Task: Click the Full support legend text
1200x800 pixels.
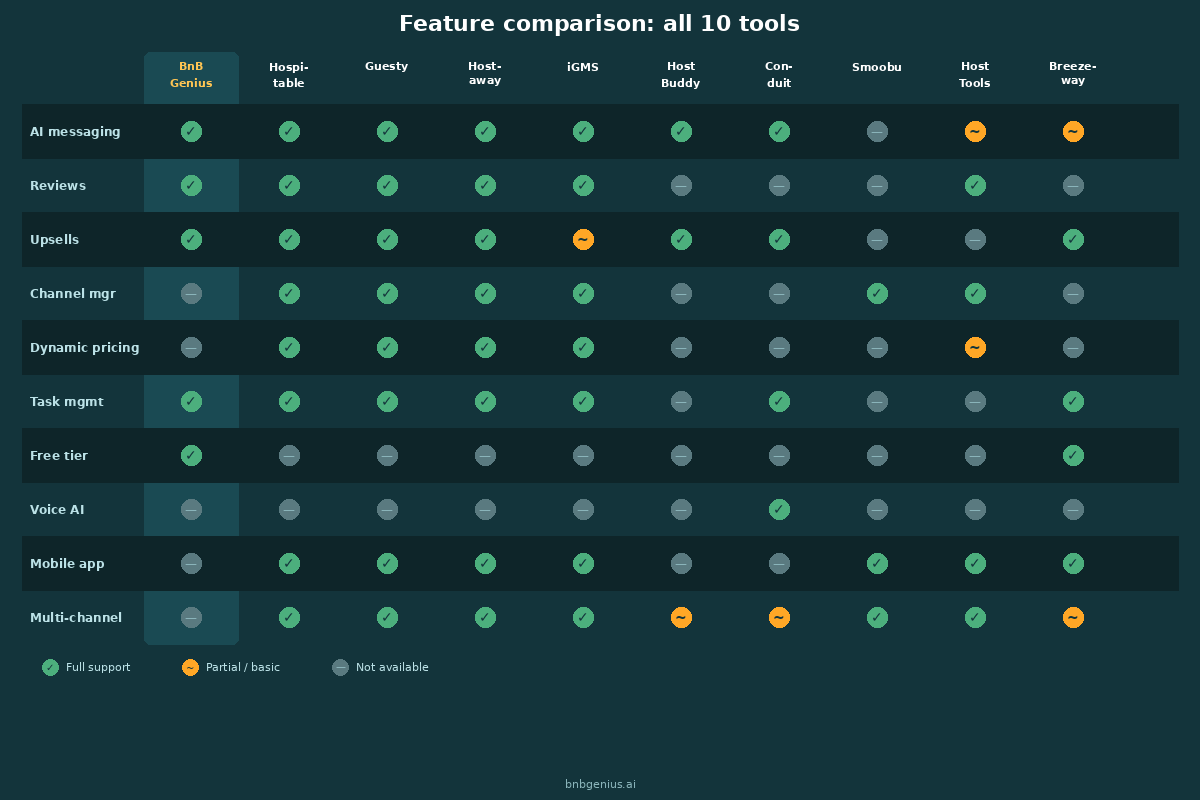Action: pyautogui.click(x=98, y=667)
